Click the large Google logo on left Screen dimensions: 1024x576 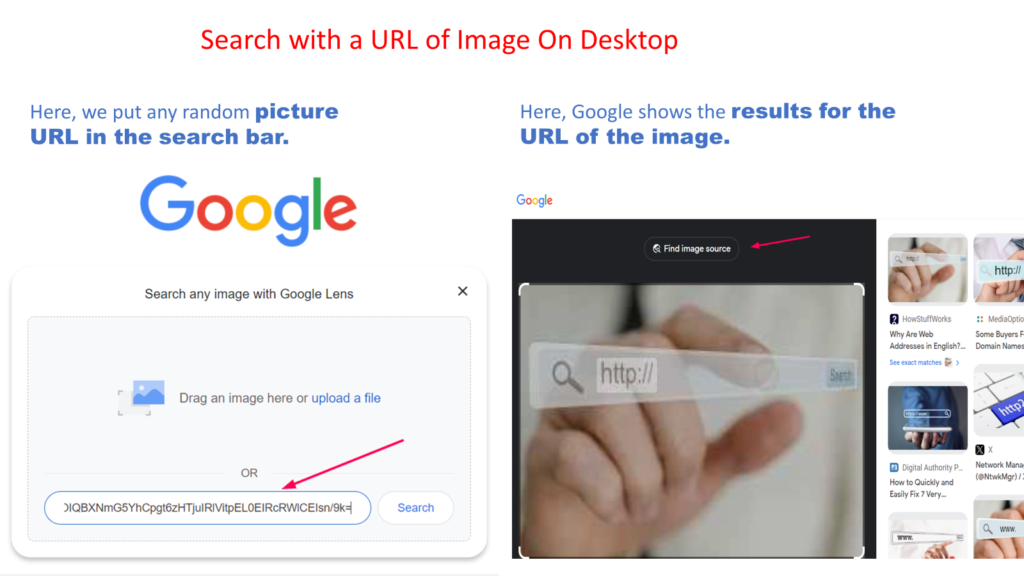[248, 210]
